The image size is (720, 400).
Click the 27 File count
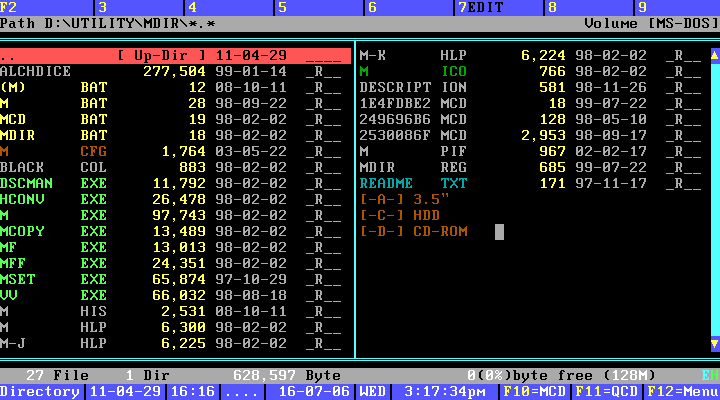coord(57,376)
